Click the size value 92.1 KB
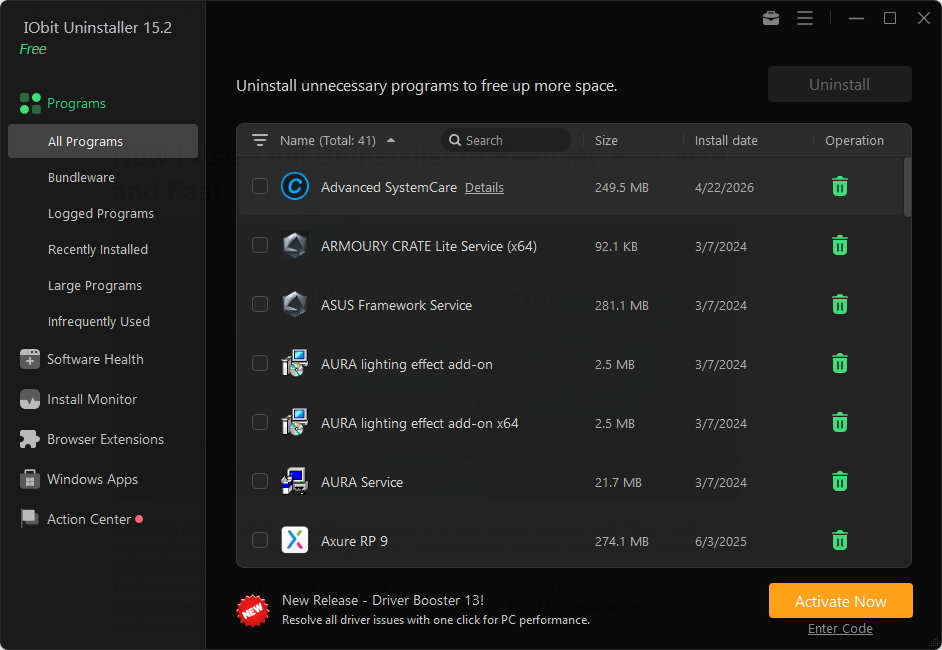942x650 pixels. (x=616, y=246)
